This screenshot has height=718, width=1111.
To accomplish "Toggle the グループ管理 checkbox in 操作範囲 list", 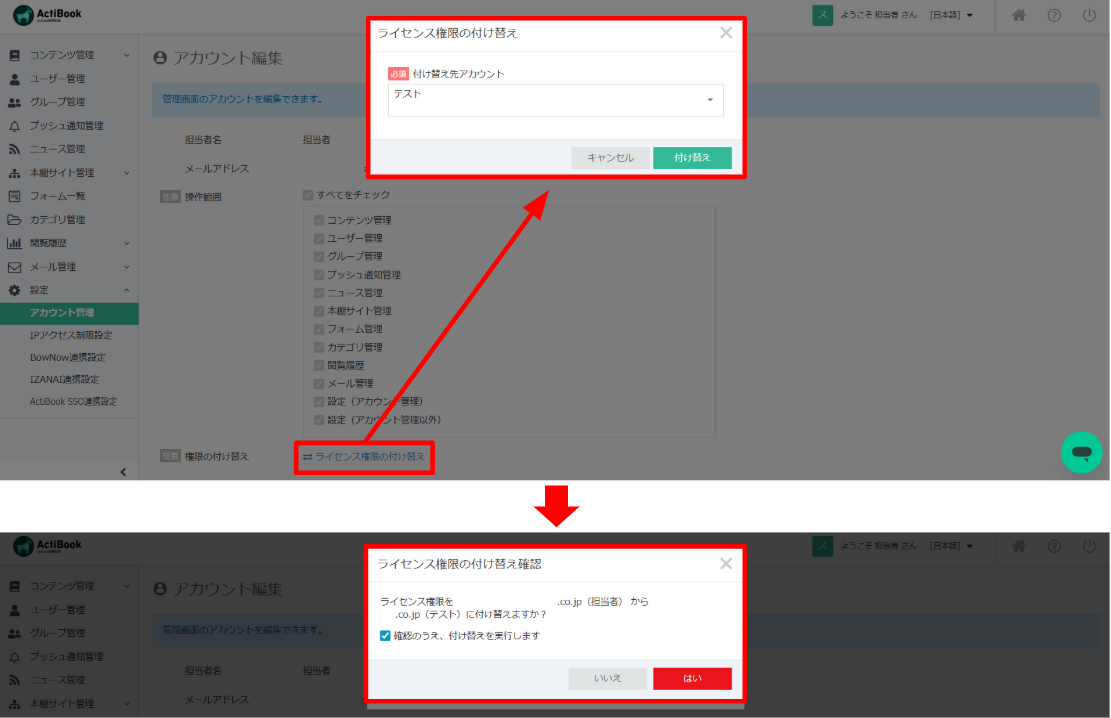I will tap(319, 257).
